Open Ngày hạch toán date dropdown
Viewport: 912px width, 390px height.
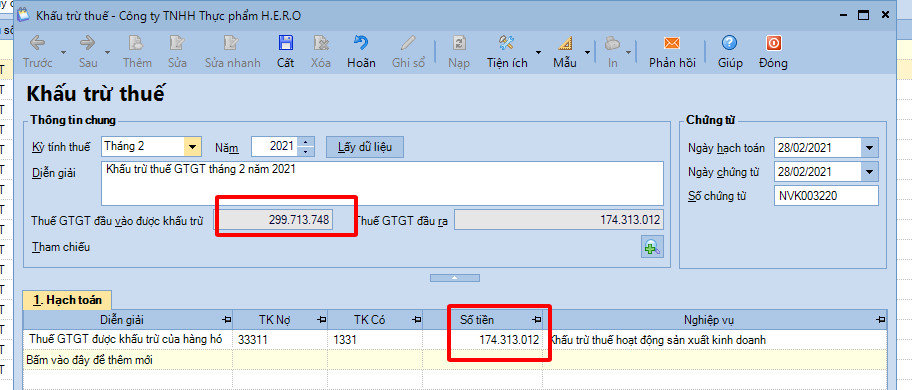click(x=870, y=148)
